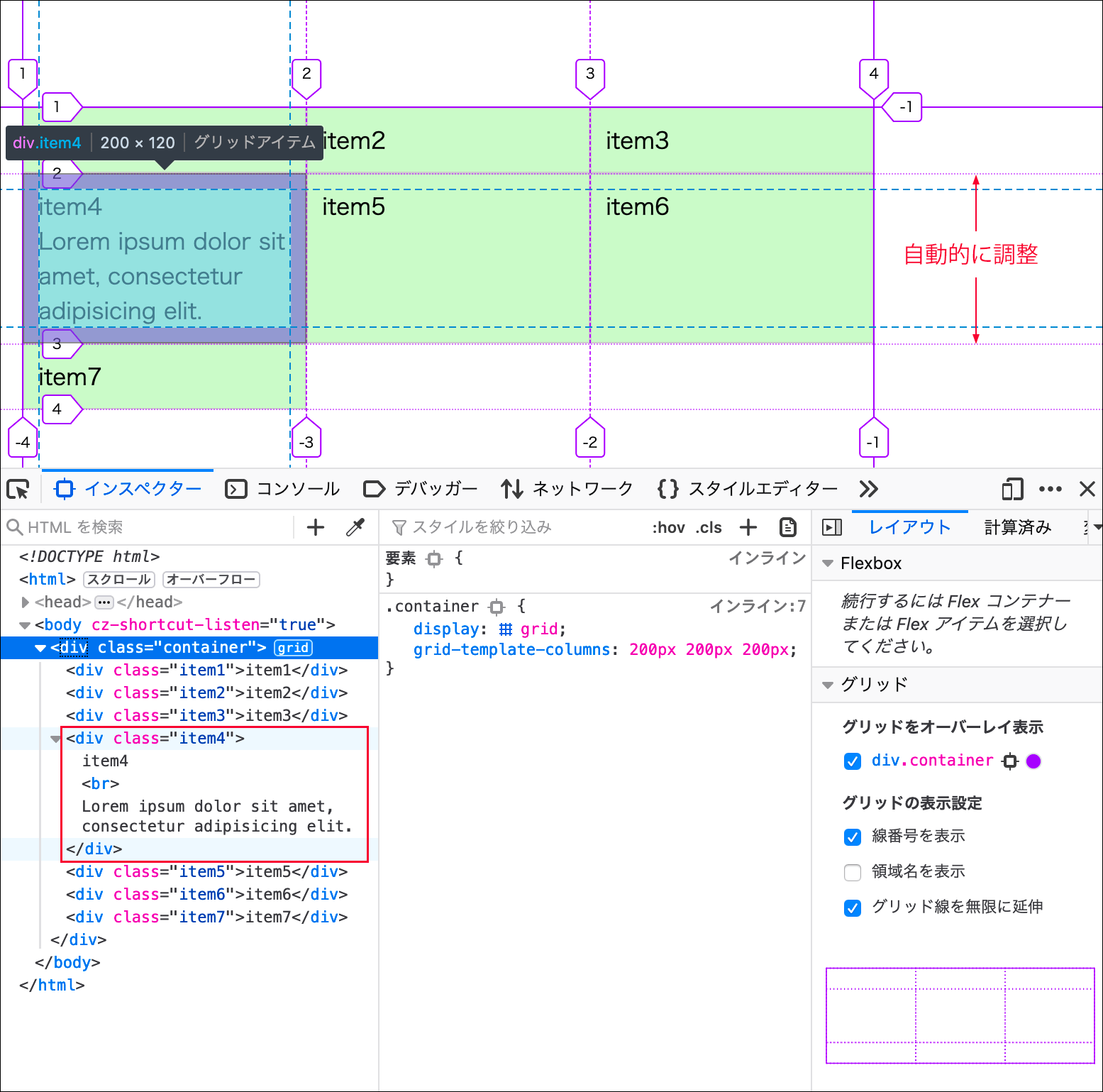Disable the show line numbers checkbox

pyautogui.click(x=853, y=837)
